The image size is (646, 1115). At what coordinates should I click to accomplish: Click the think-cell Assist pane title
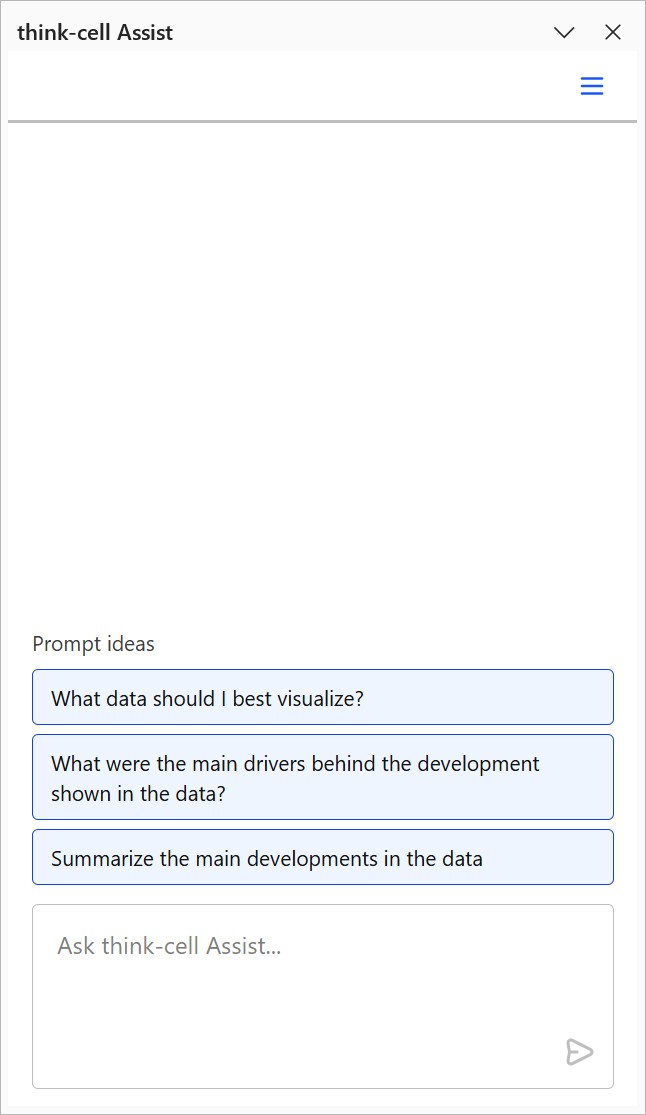(95, 32)
